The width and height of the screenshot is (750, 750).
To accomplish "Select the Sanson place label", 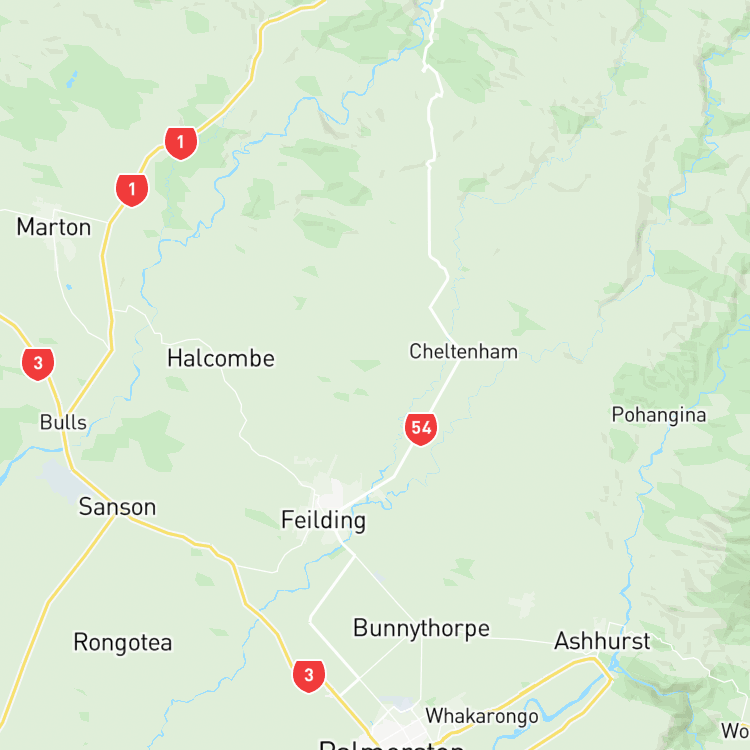I will (x=117, y=507).
